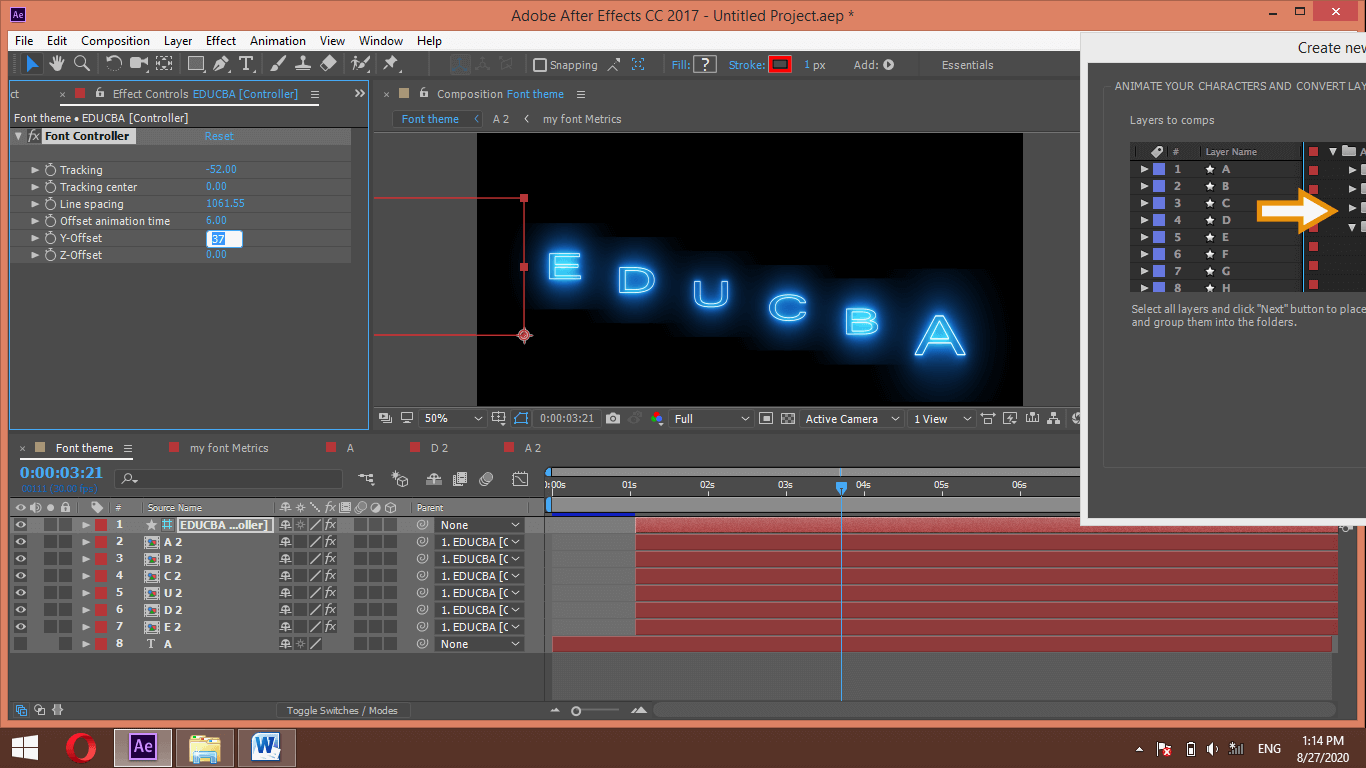Click Toggle Switches / Modes button

341,711
